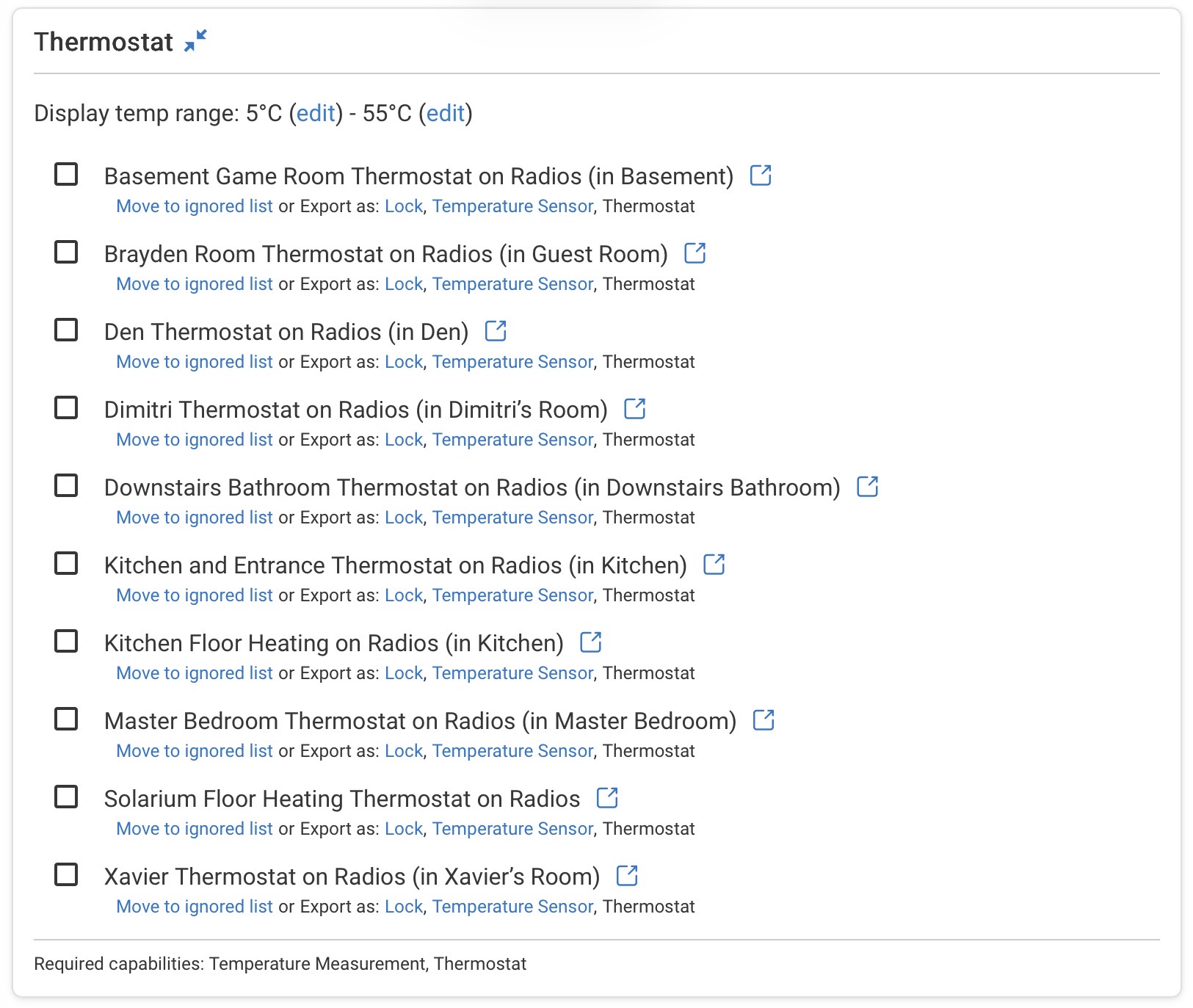Check the Basement Game Room Thermostat checkbox

coord(66,175)
